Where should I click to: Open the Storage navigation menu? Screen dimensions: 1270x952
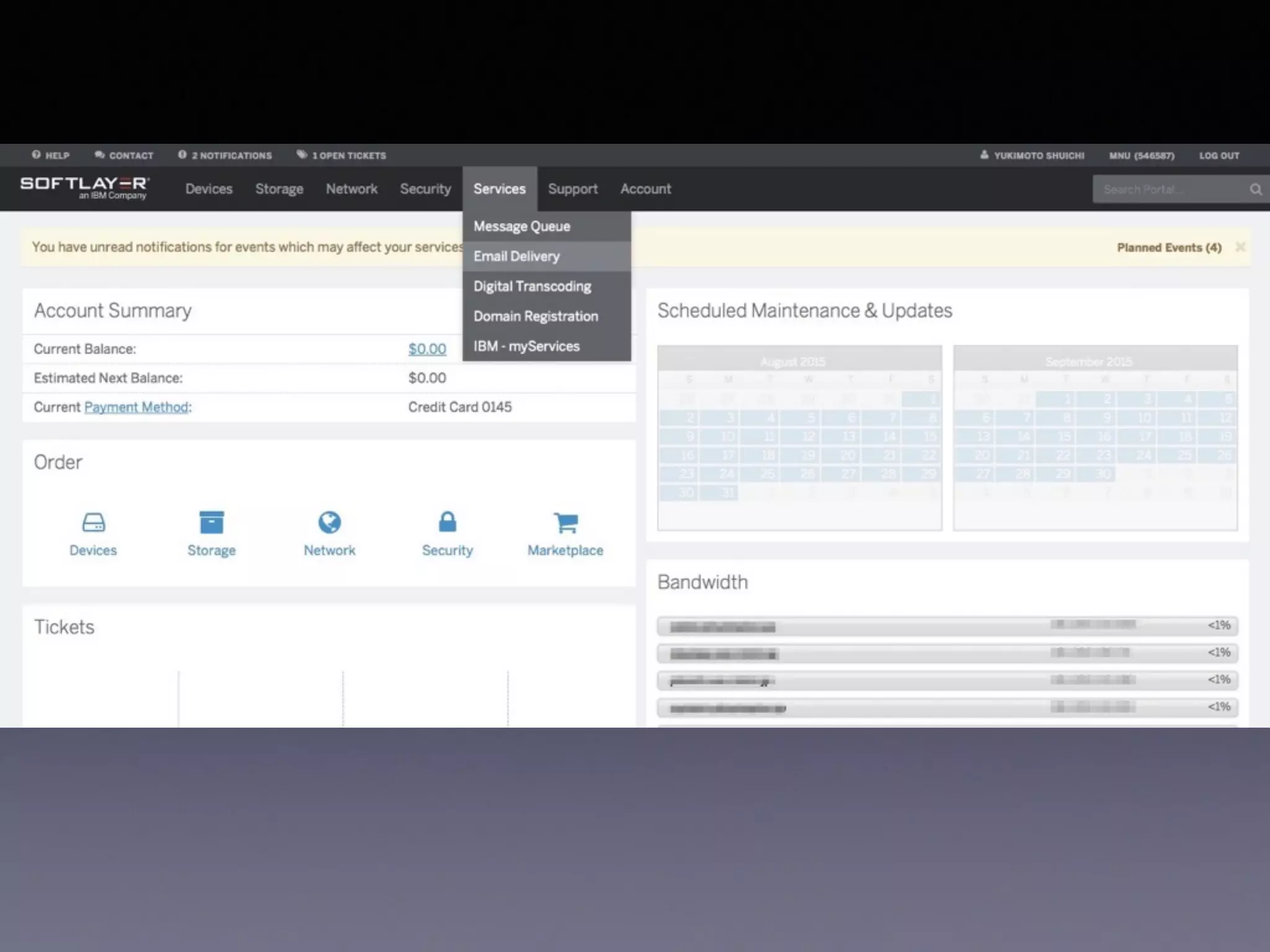pos(279,189)
